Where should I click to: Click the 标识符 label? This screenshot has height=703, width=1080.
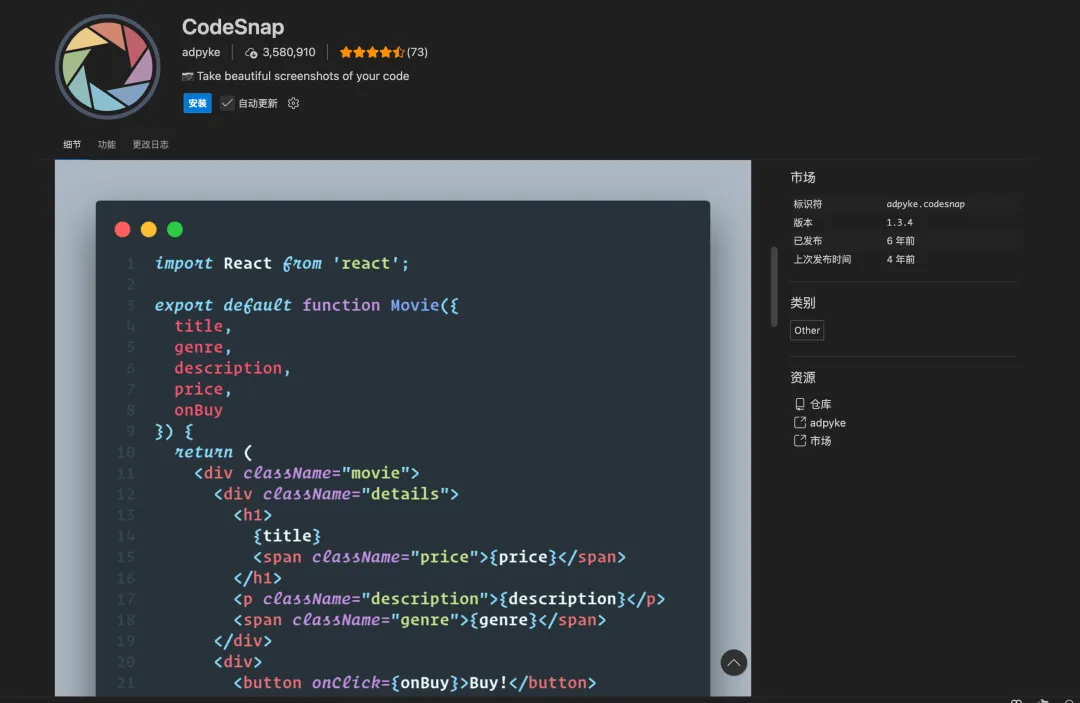807,204
